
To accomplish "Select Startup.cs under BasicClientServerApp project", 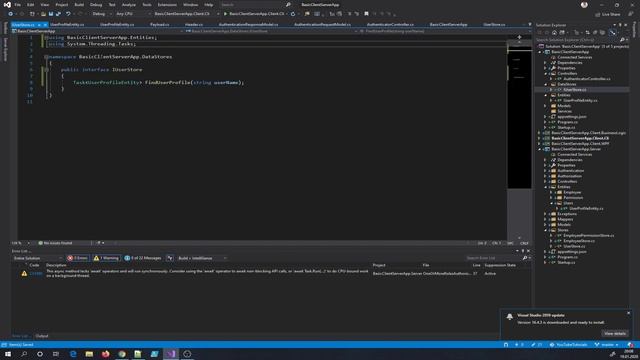I will coord(566,127).
